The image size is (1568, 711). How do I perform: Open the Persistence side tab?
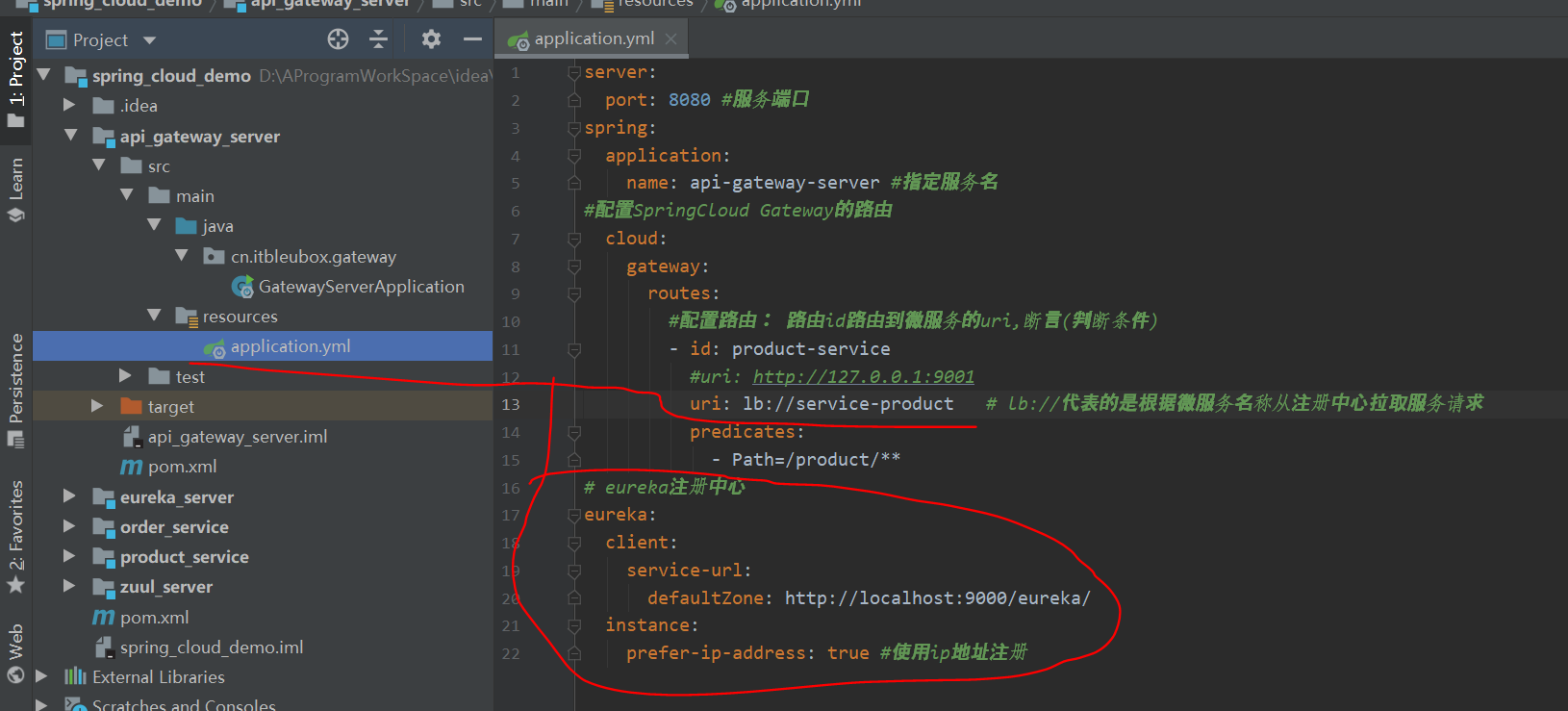click(x=15, y=390)
